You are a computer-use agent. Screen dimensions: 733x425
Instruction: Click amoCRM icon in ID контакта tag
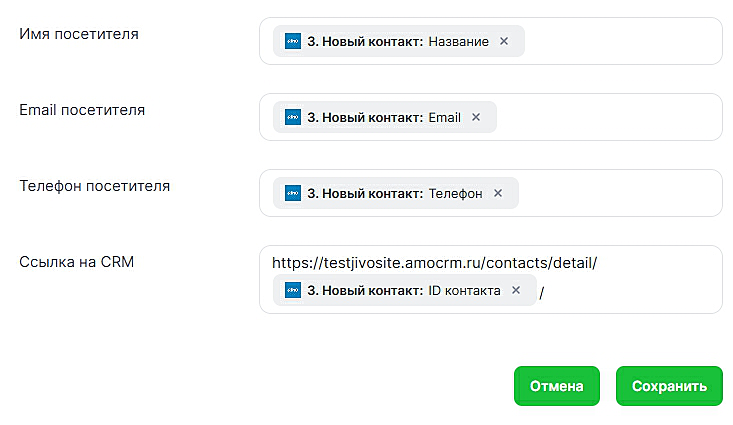(x=293, y=290)
